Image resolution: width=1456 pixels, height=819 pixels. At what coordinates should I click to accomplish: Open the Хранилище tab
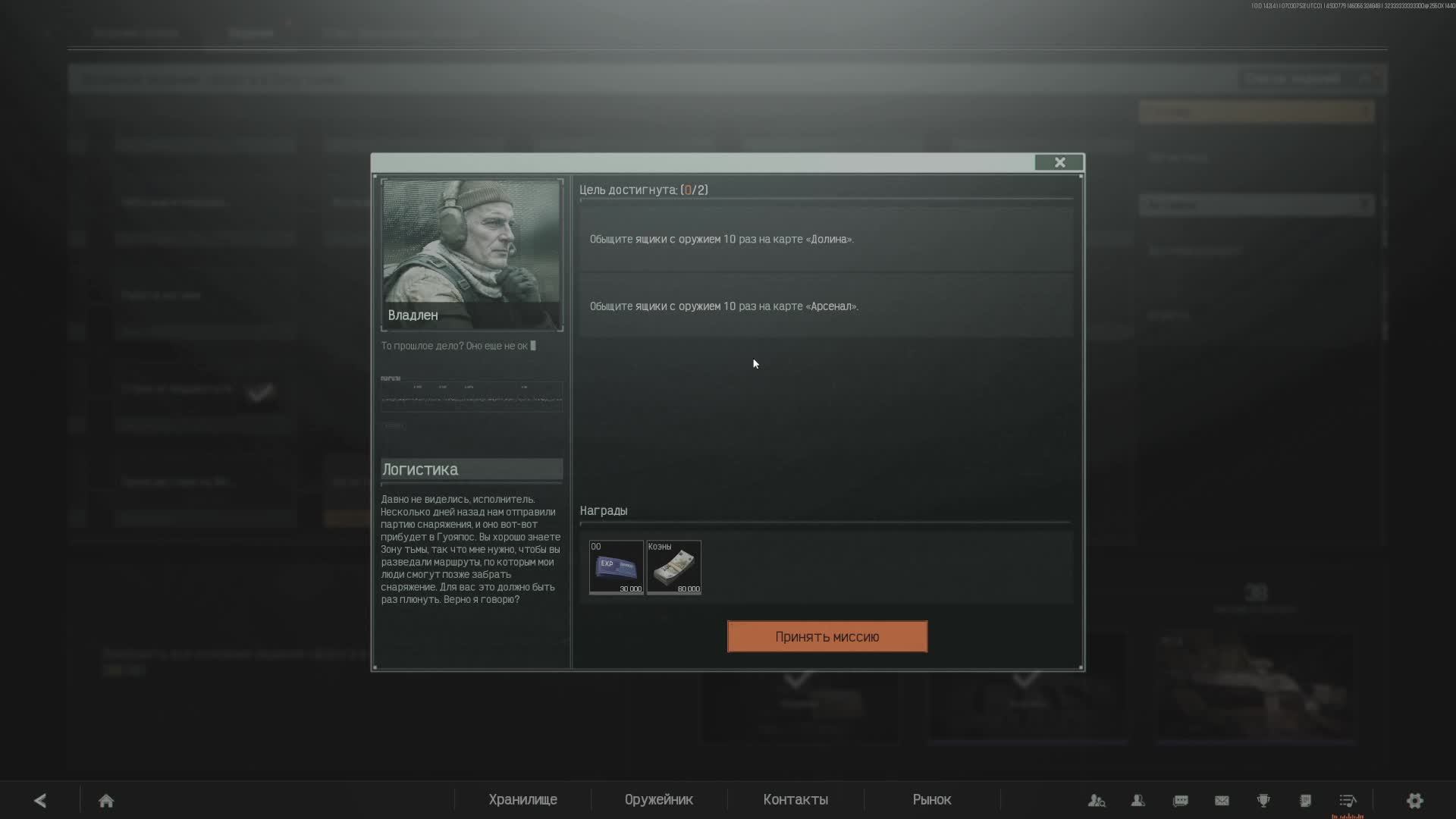(x=522, y=800)
